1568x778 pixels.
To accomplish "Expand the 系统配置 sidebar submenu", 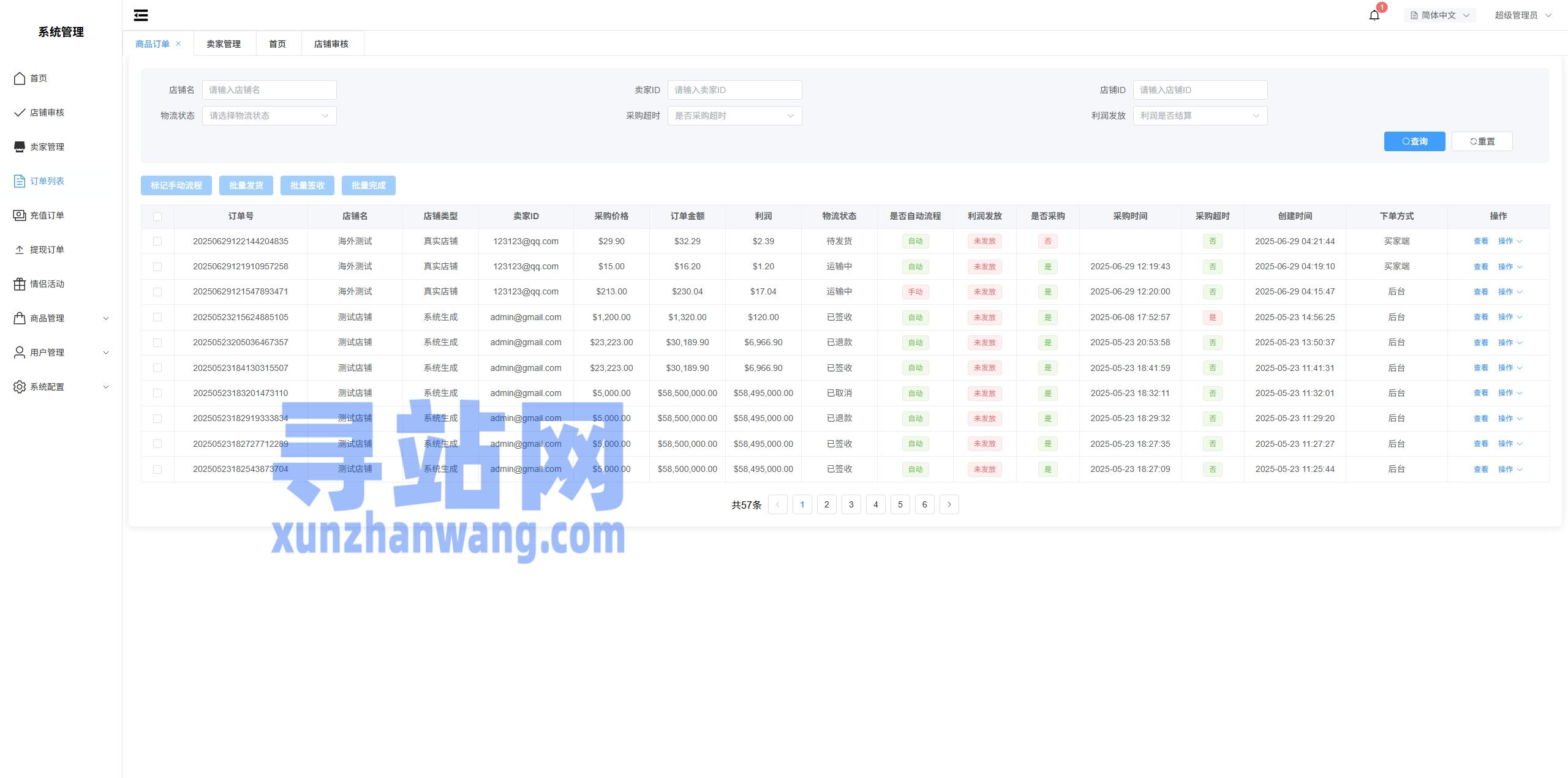I will tap(105, 387).
